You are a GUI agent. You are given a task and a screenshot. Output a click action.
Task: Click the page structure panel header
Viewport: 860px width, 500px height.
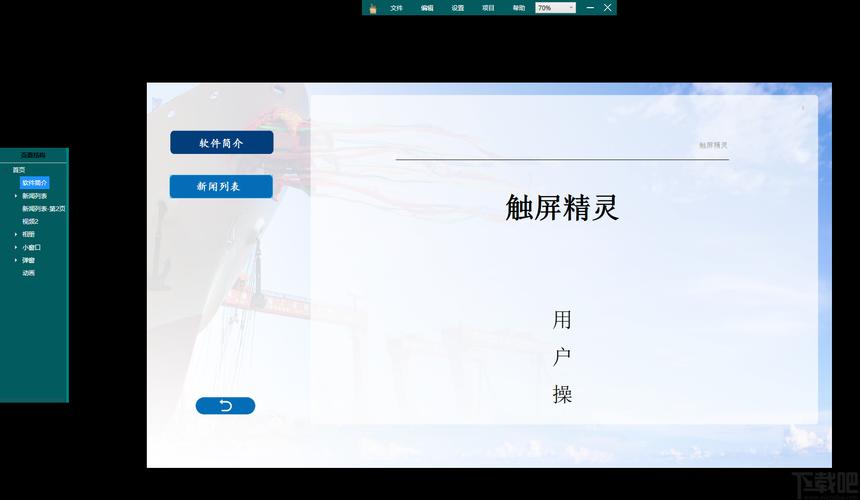coord(33,155)
